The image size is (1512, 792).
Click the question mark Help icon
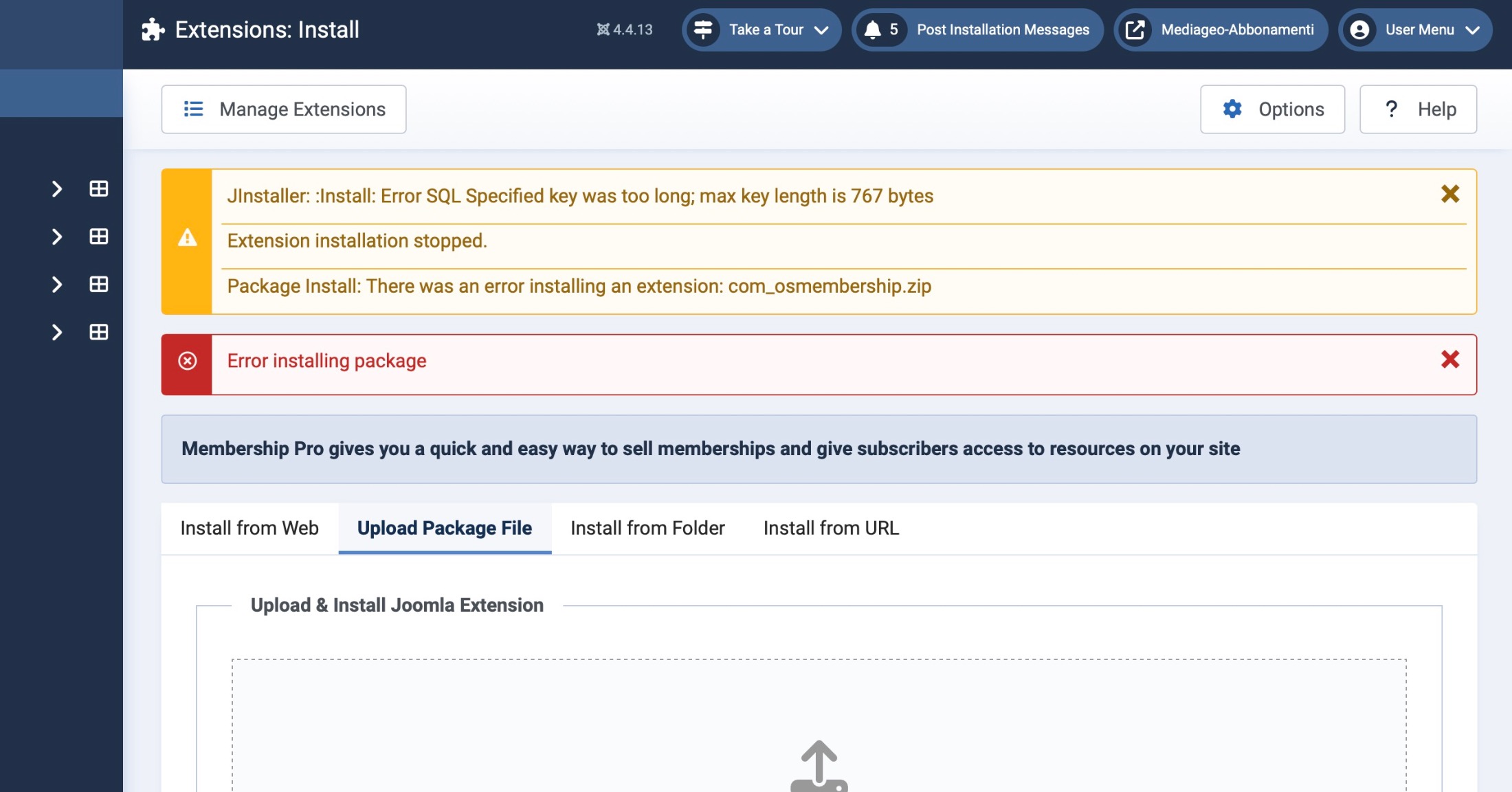(x=1391, y=109)
